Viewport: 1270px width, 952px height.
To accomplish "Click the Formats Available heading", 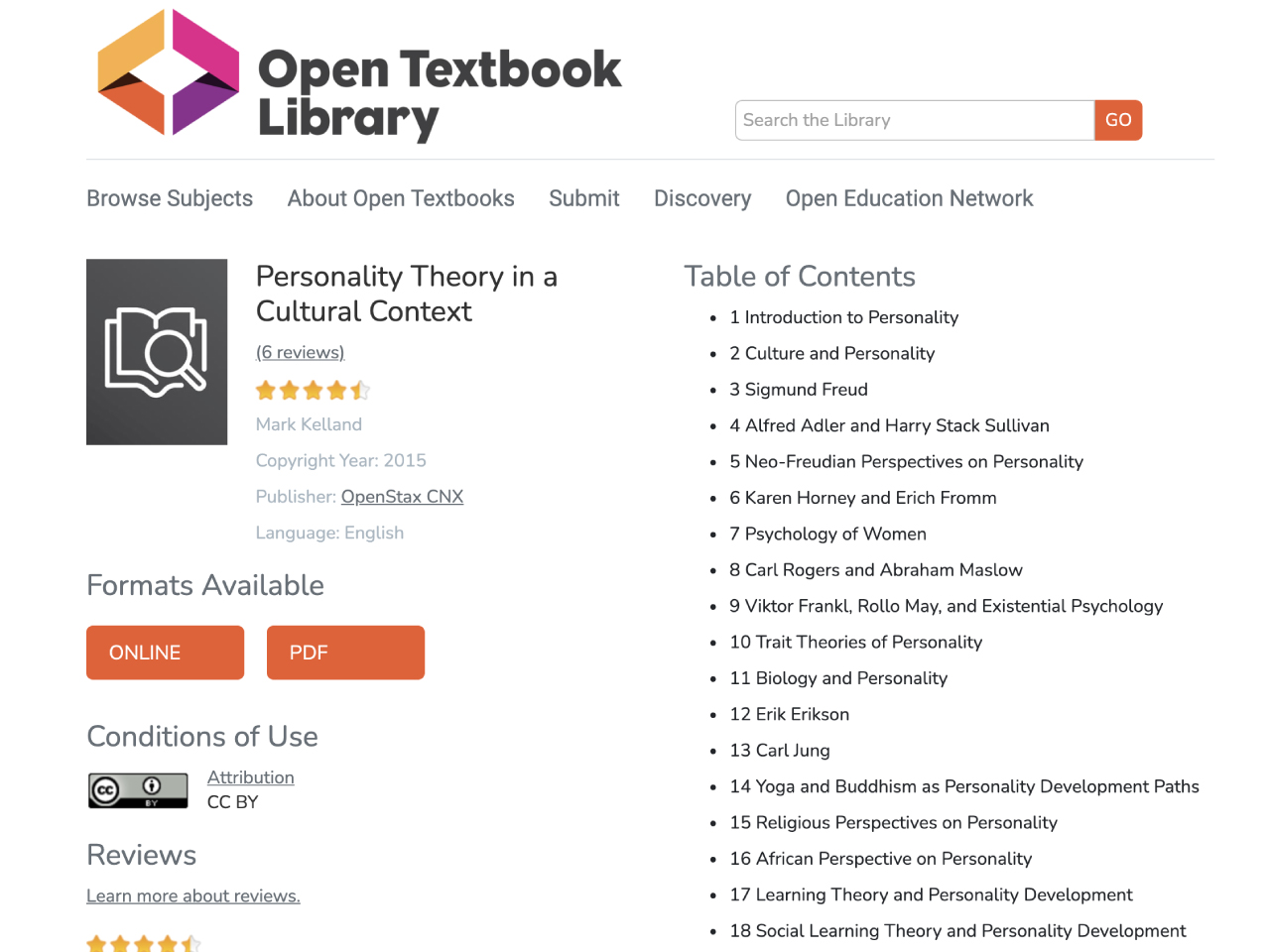I will click(x=205, y=585).
